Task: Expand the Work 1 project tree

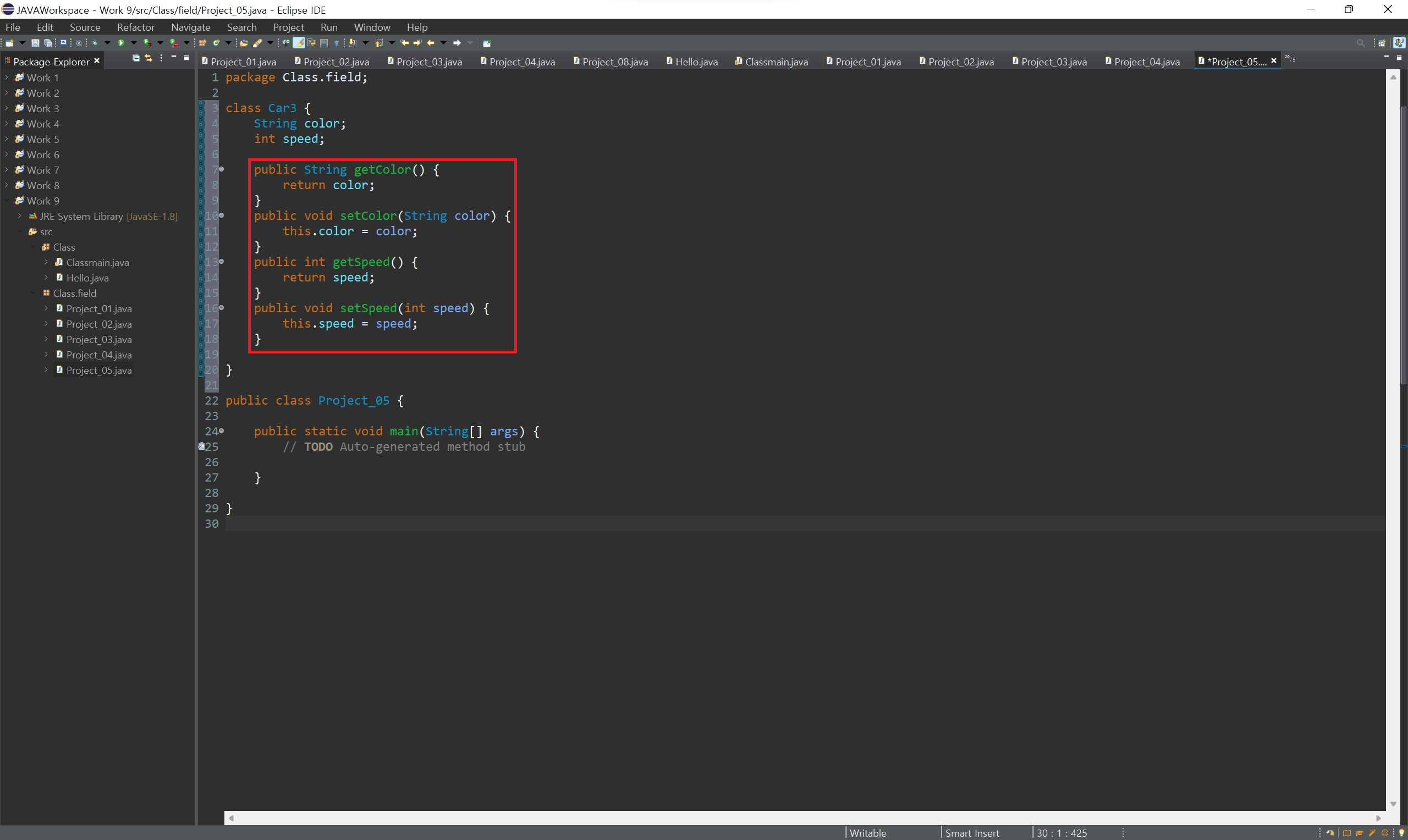Action: tap(6, 78)
